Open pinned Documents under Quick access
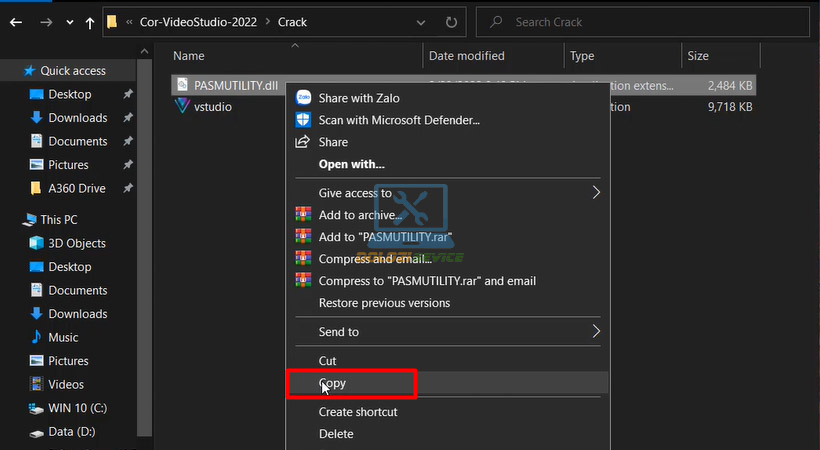Screen dimensions: 820x450 tap(77, 141)
